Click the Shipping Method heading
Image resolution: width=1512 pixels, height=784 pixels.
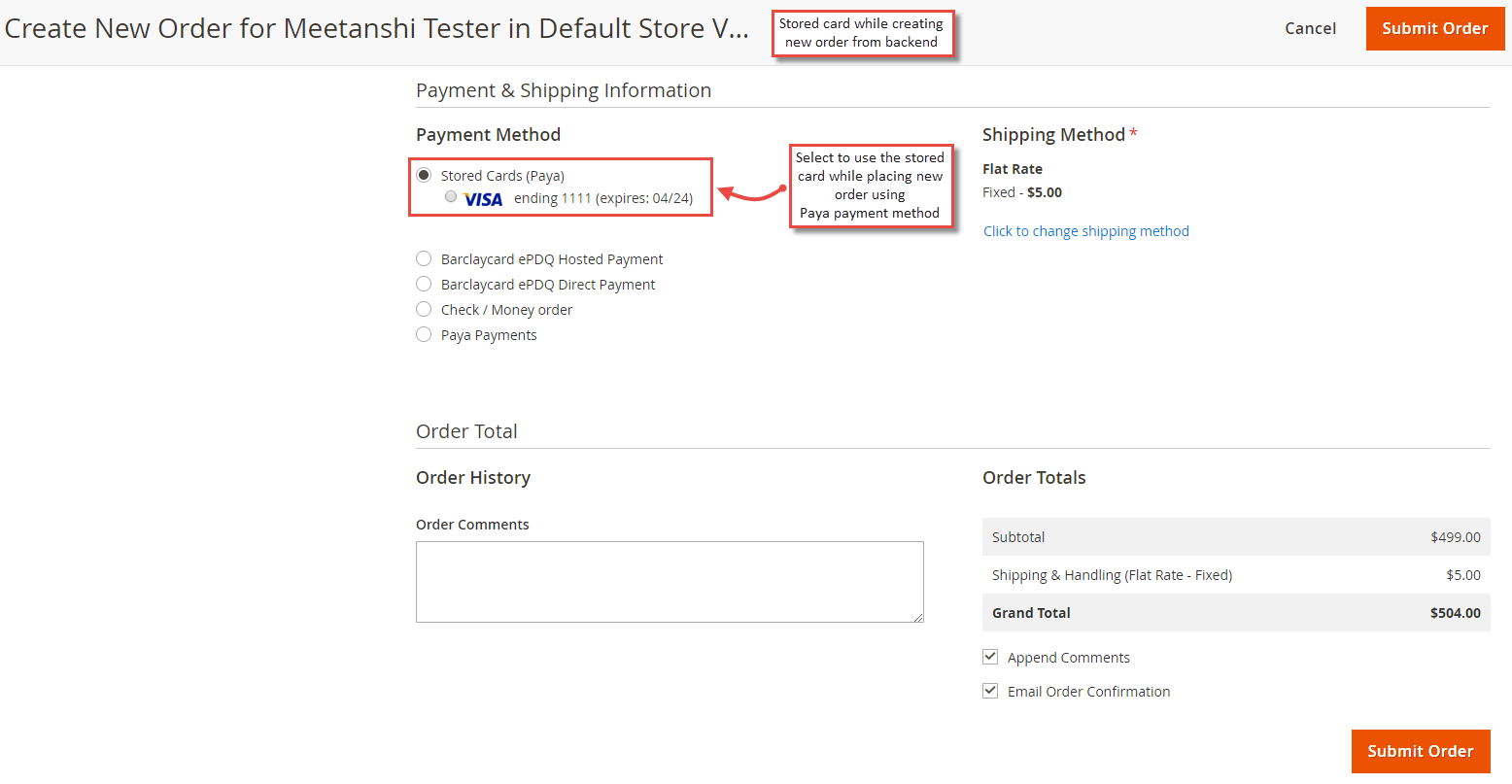(x=1053, y=134)
